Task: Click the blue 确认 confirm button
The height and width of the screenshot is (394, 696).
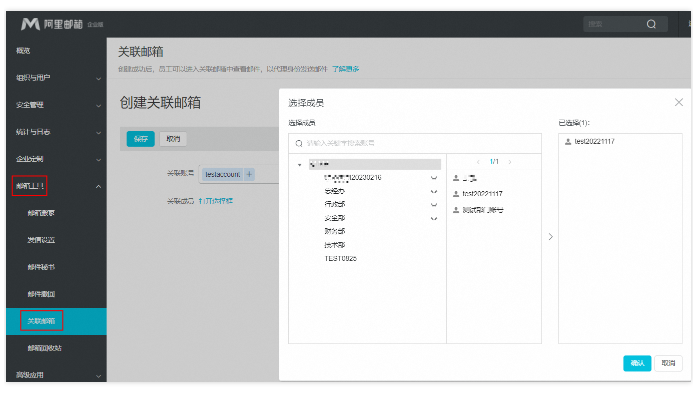Action: pyautogui.click(x=637, y=363)
